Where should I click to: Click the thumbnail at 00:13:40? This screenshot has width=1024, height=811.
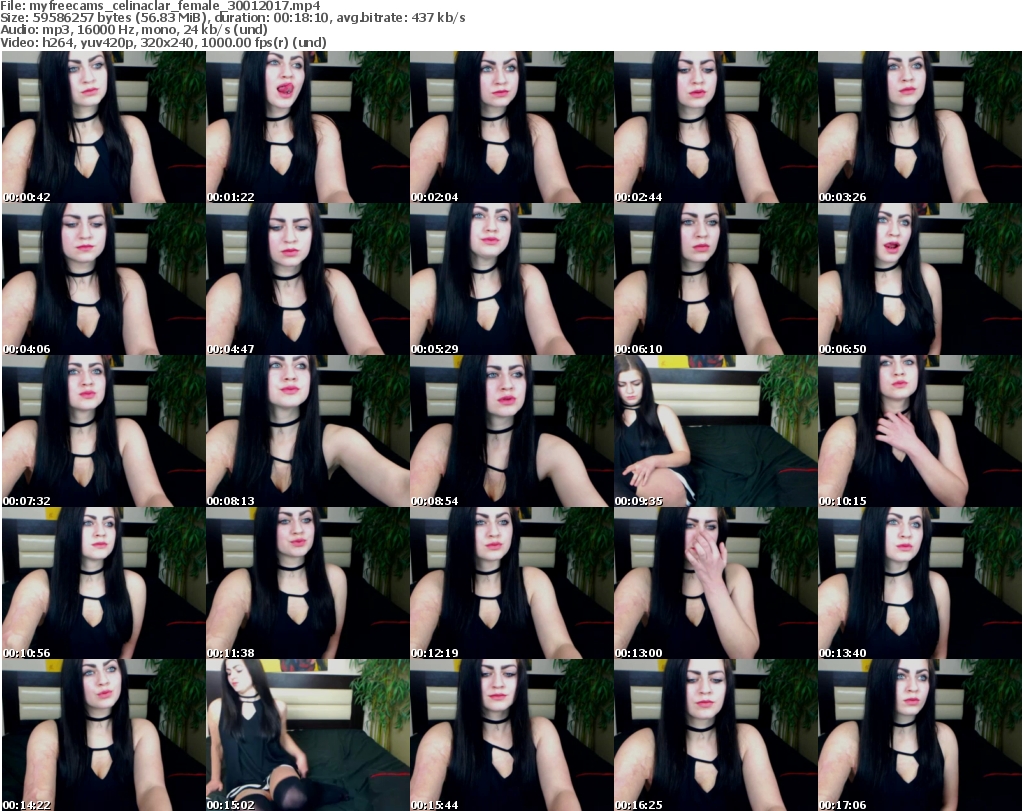pos(920,583)
